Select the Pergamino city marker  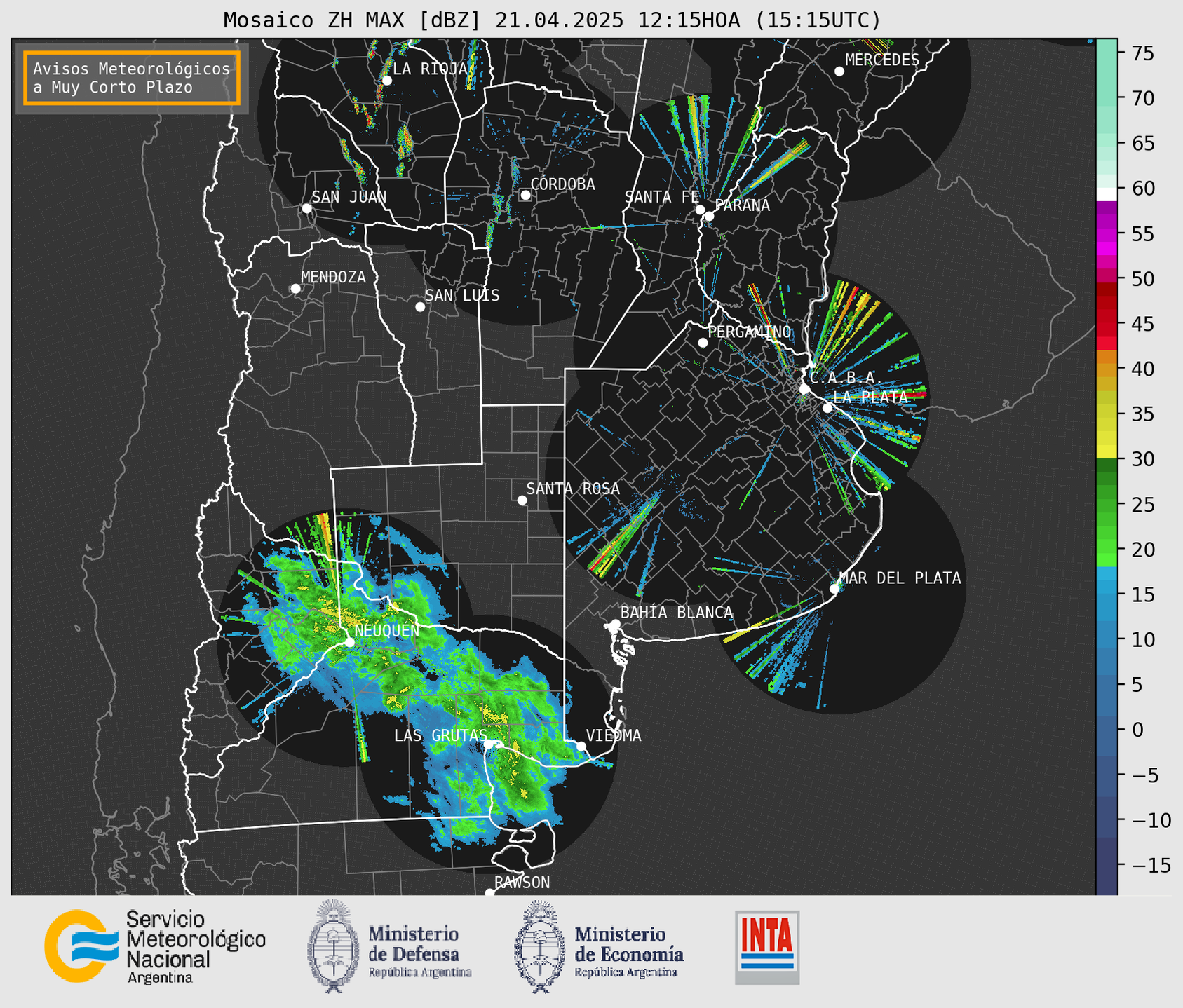[x=703, y=343]
